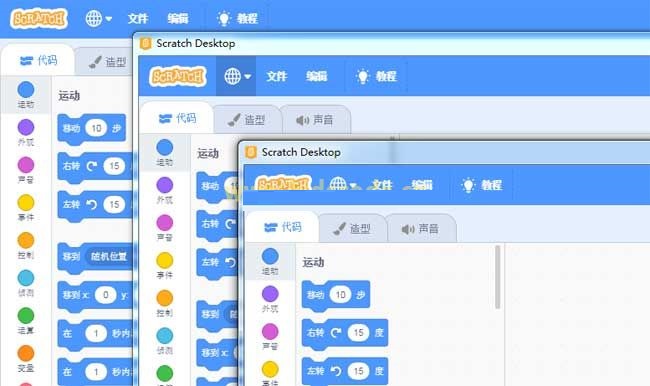Click block palette scrollbar in front window
The image size is (650, 386).
498,277
